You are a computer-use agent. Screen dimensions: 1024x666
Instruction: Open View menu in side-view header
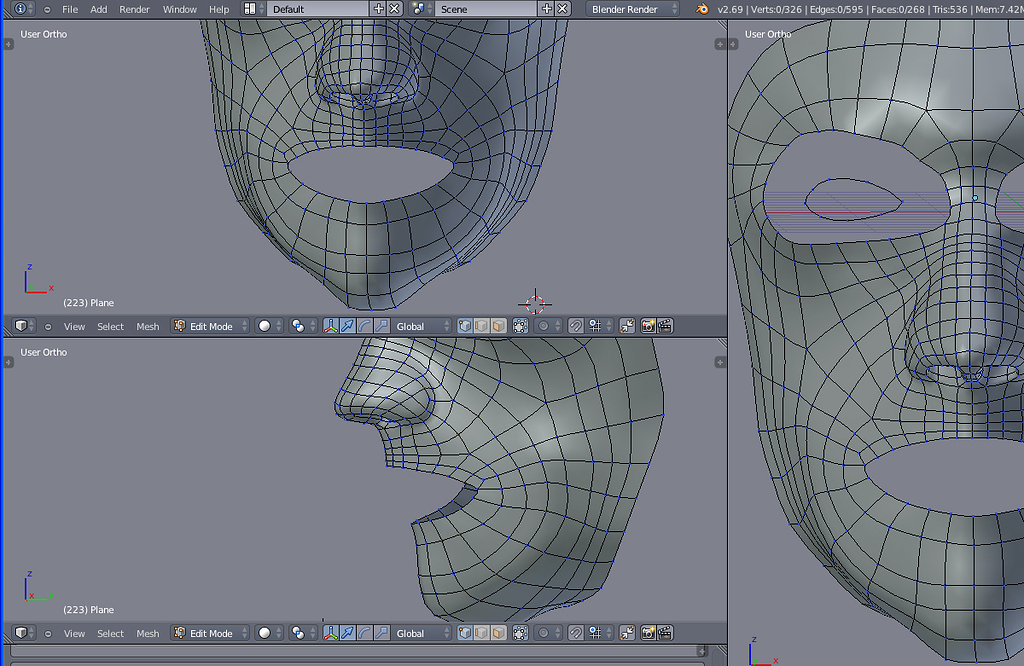pyautogui.click(x=74, y=633)
